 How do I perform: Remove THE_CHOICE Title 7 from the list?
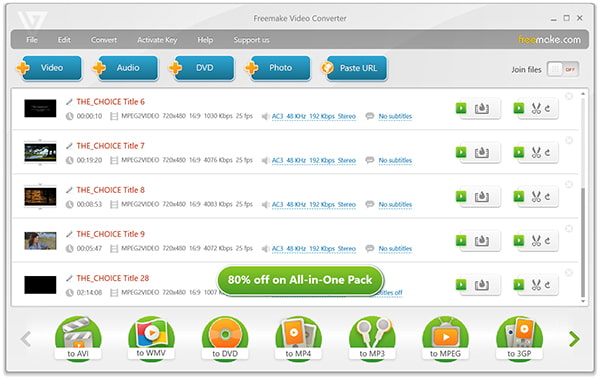point(569,140)
